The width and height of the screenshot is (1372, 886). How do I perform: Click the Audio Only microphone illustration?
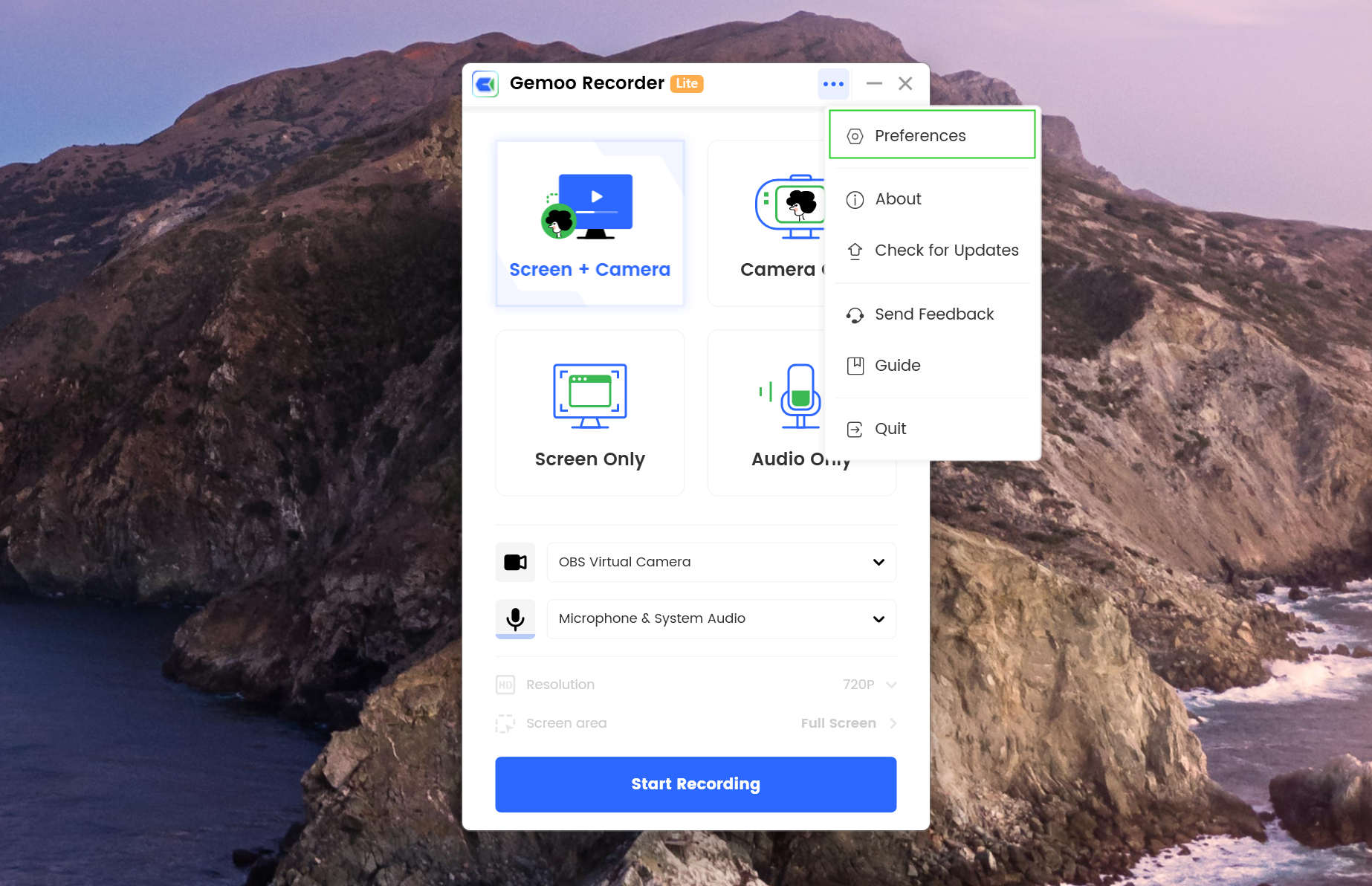791,396
